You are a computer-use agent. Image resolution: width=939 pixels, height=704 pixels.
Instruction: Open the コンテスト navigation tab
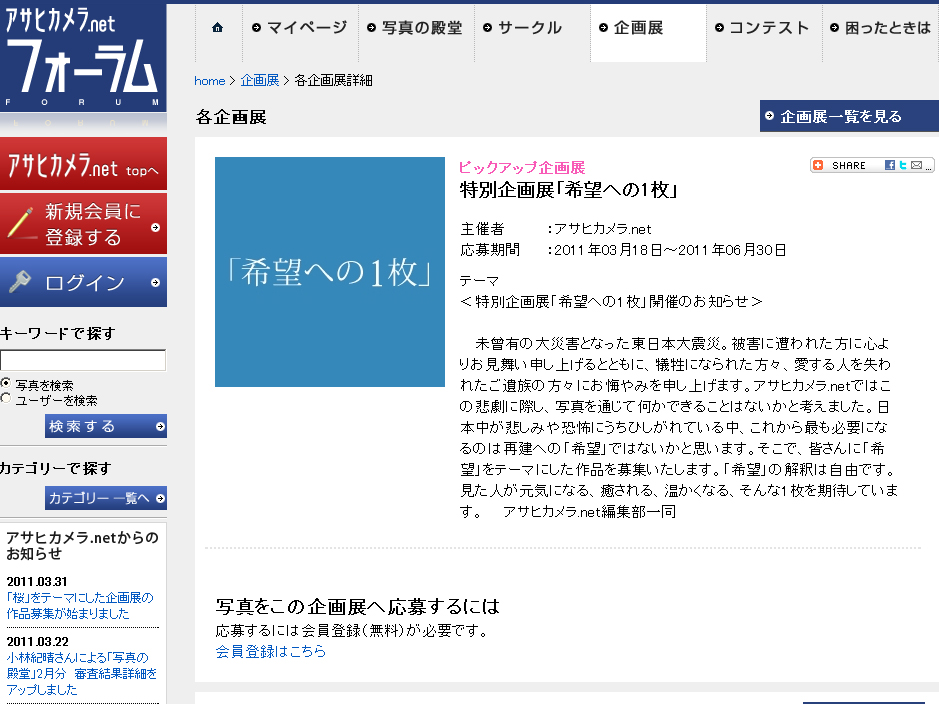pyautogui.click(x=764, y=28)
